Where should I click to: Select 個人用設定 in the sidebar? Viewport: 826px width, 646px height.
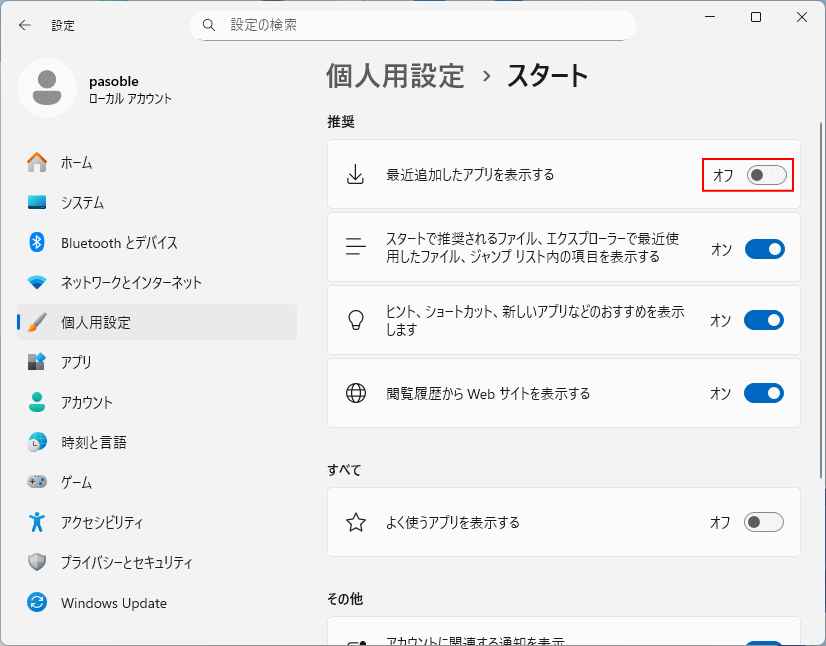coord(35,322)
